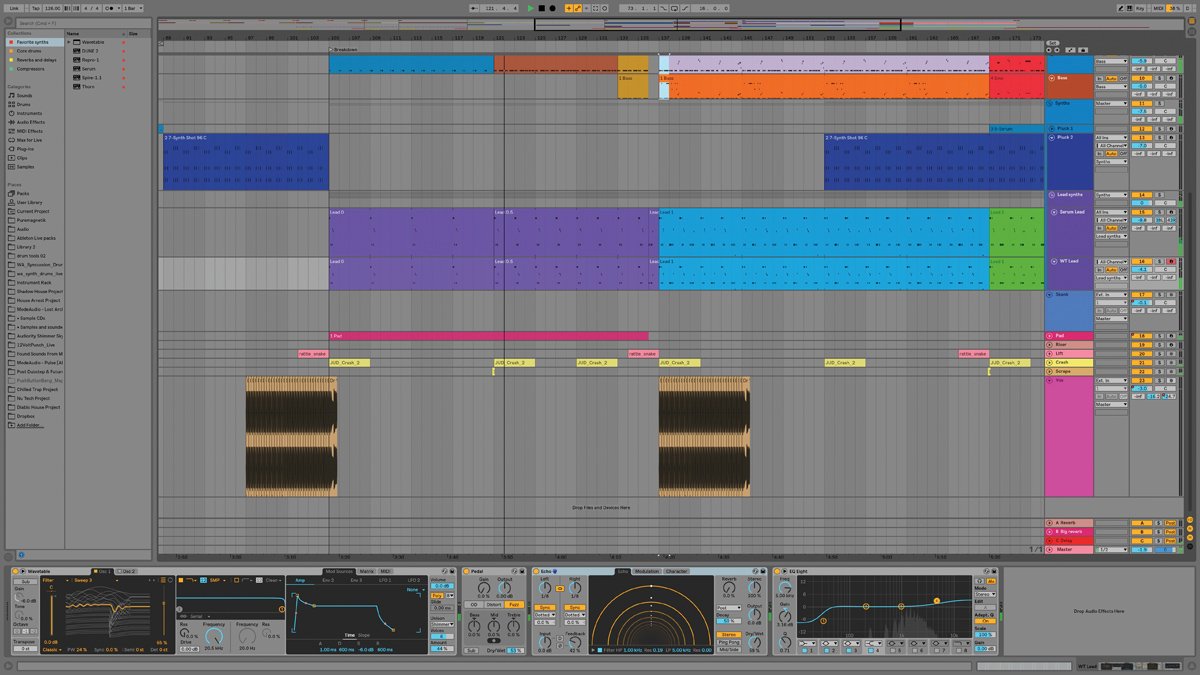
Task: Enable Ping Pong mode in the Echo device
Action: click(x=728, y=642)
